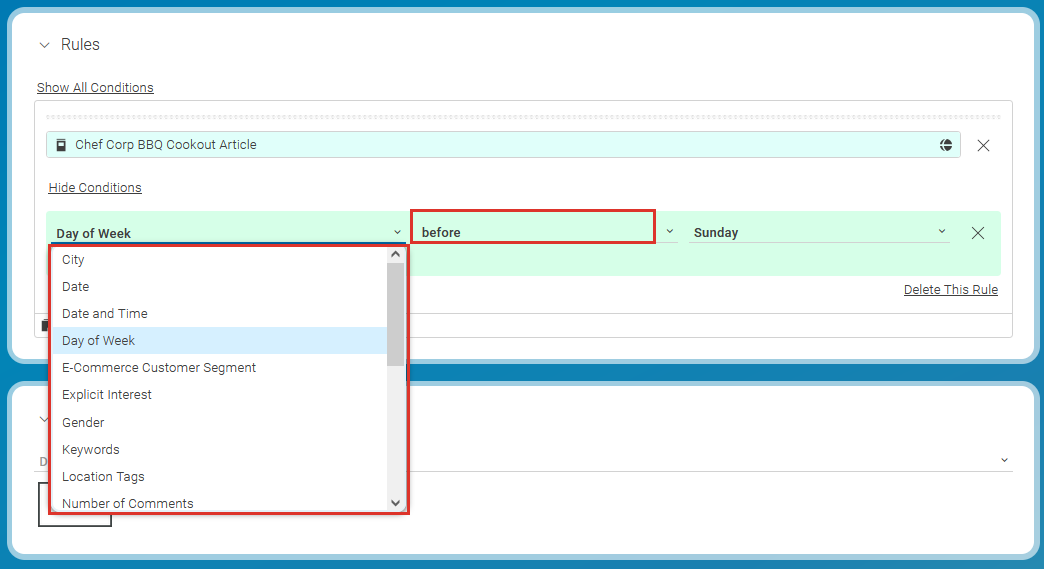Select E-Commerce Customer Segment option
Screen dimensions: 1044x569
pos(220,367)
